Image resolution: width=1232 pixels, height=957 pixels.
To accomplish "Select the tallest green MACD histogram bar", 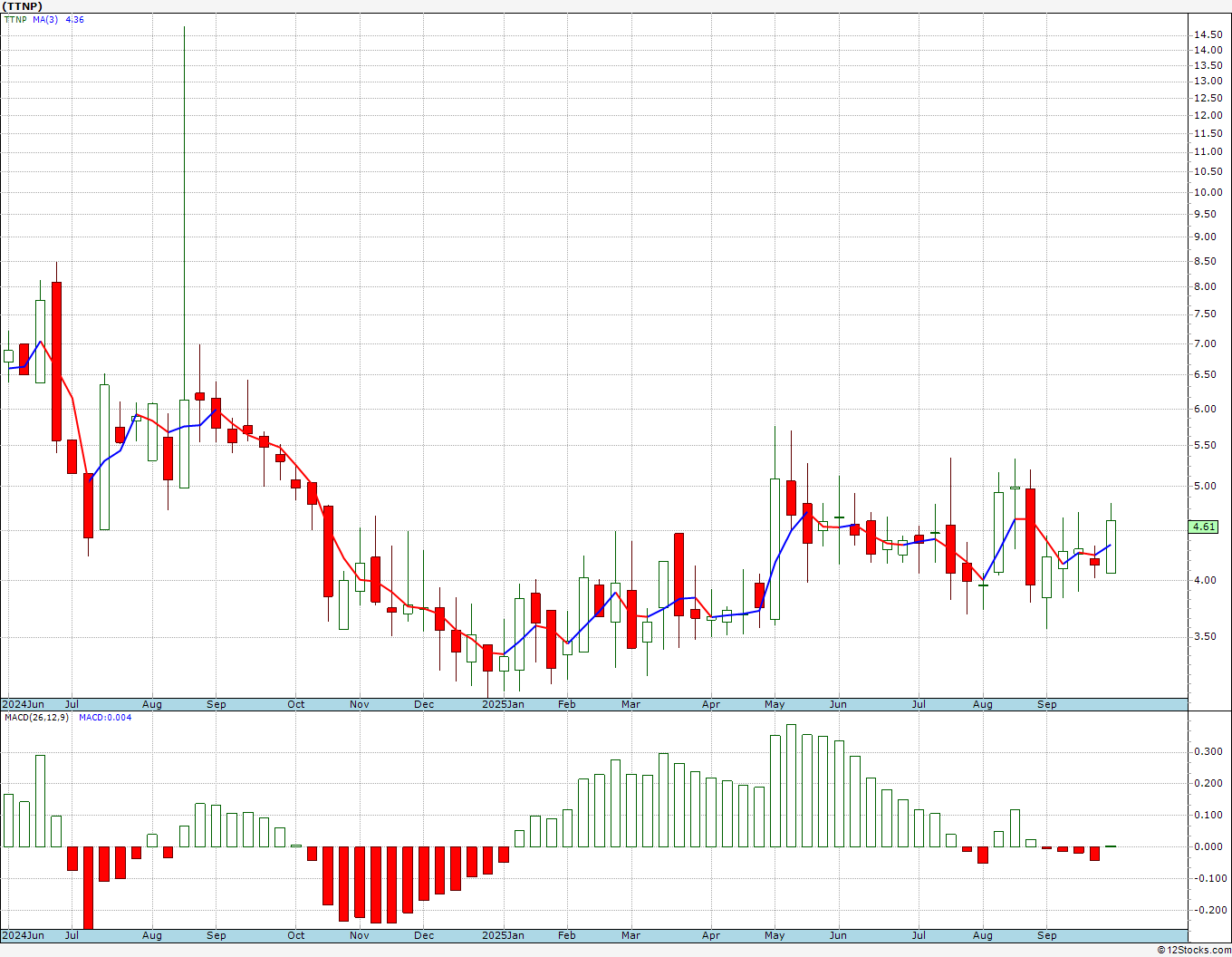I will [x=791, y=786].
